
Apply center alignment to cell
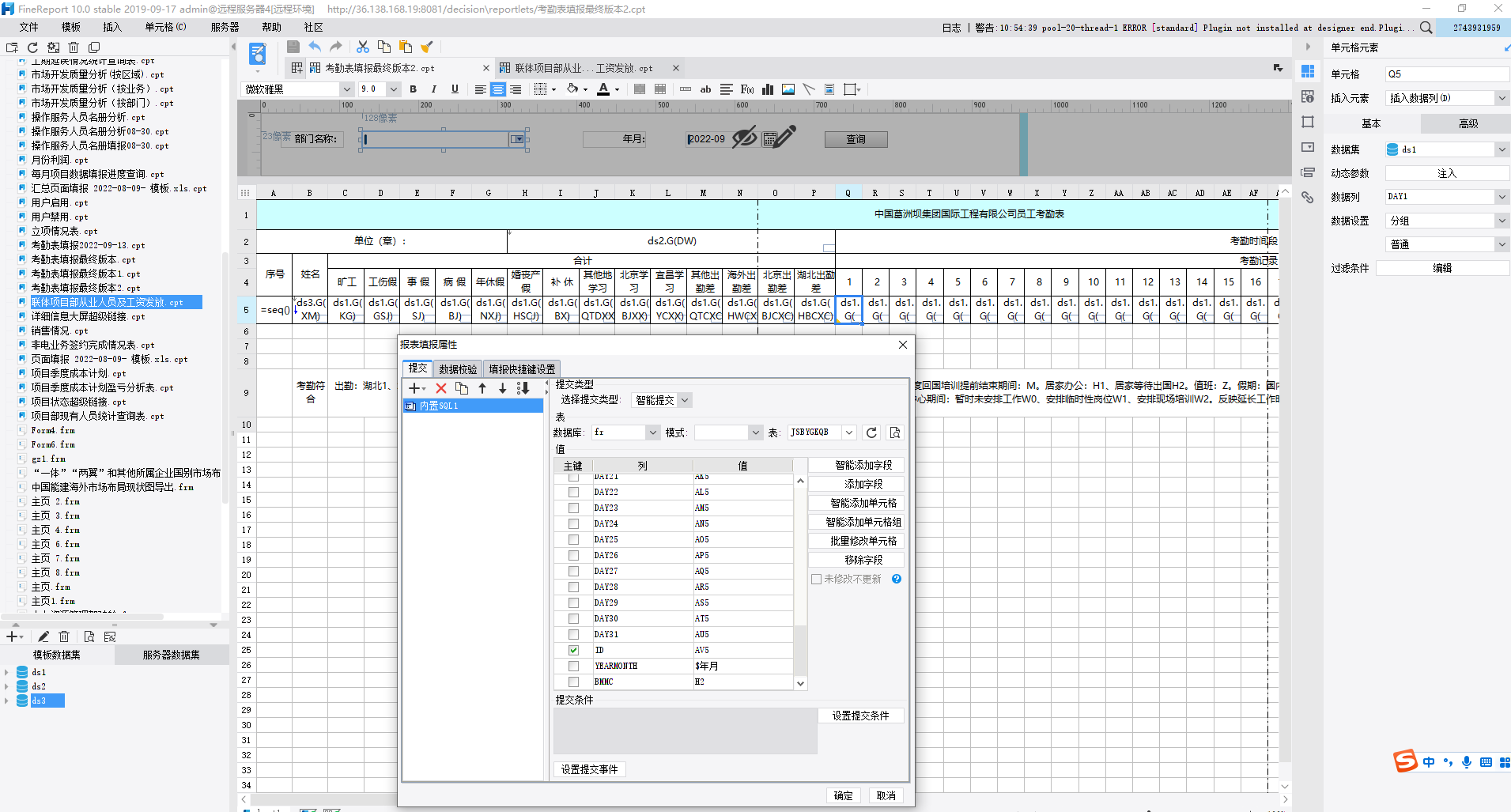pyautogui.click(x=497, y=89)
